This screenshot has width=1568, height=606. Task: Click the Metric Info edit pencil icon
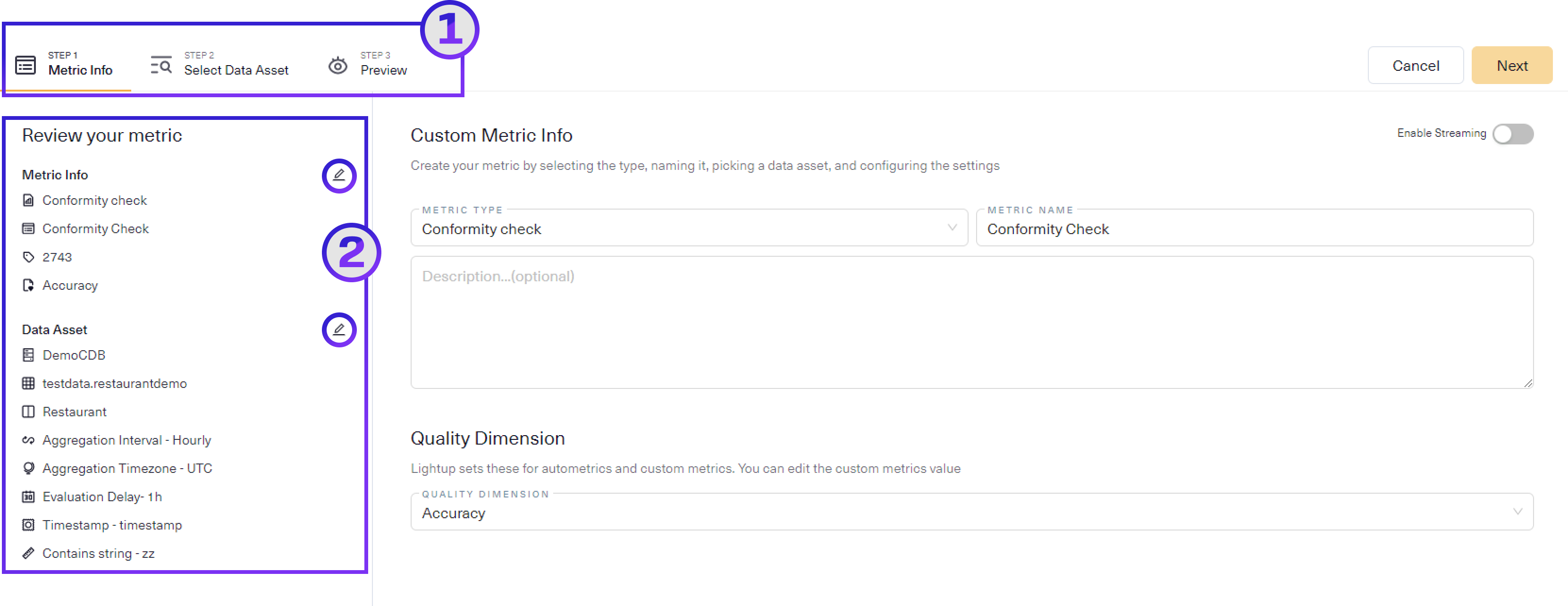339,175
